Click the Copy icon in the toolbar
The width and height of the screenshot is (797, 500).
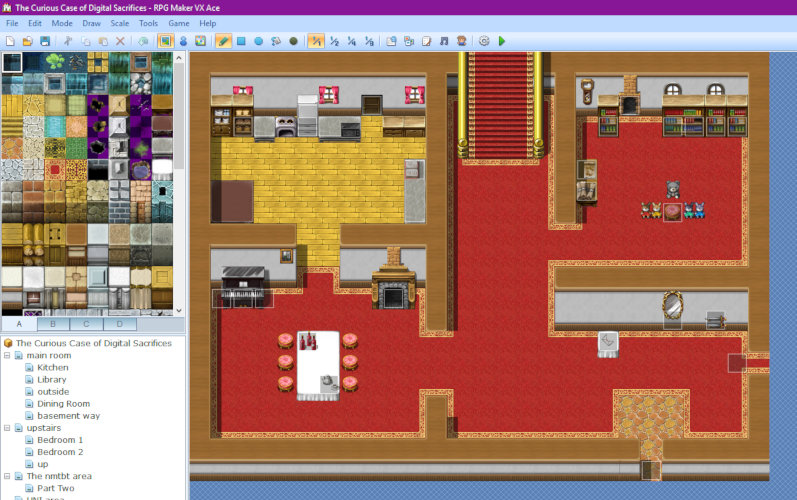(85, 41)
